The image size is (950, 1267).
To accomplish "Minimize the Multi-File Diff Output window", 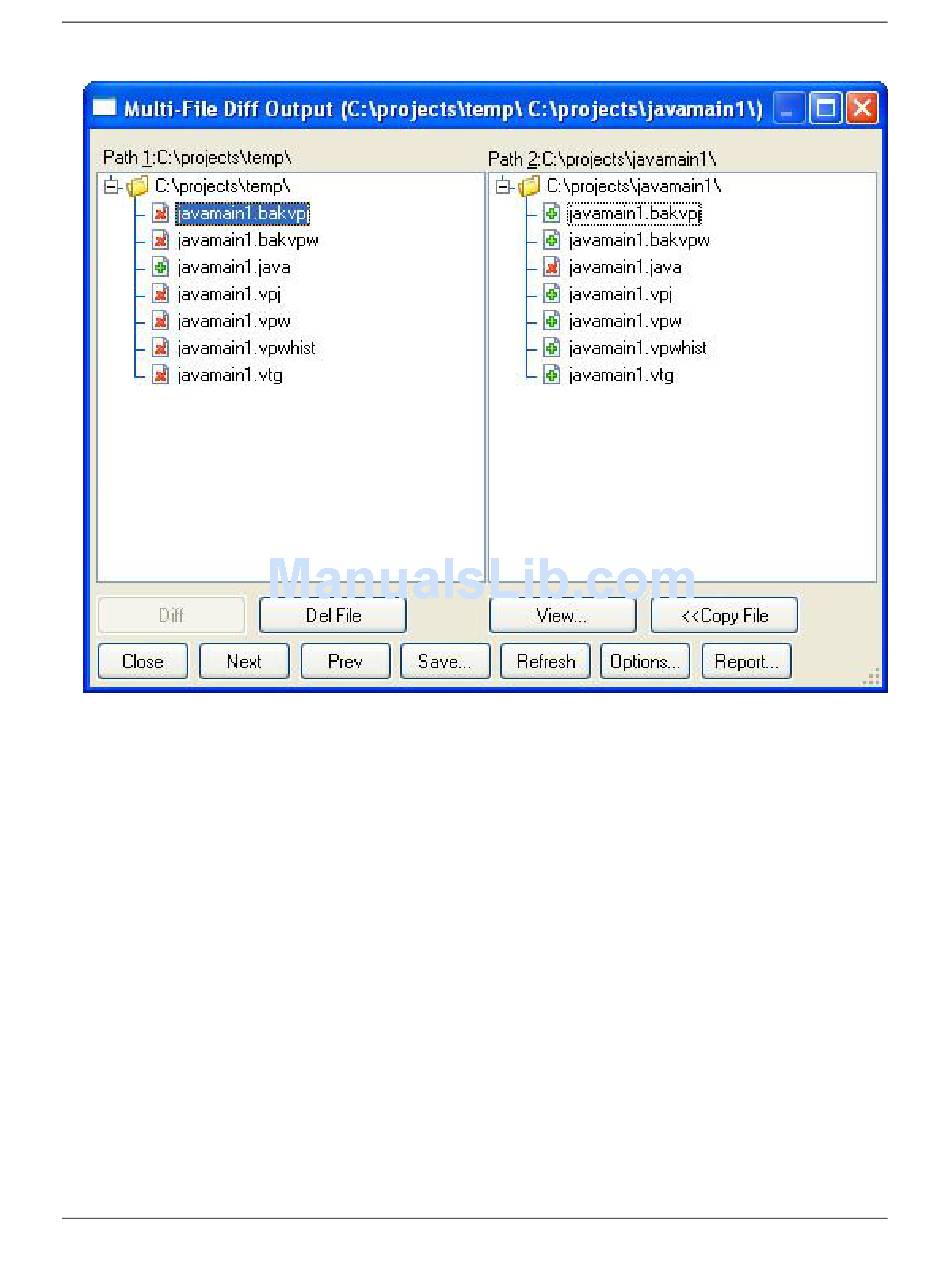I will click(x=790, y=108).
